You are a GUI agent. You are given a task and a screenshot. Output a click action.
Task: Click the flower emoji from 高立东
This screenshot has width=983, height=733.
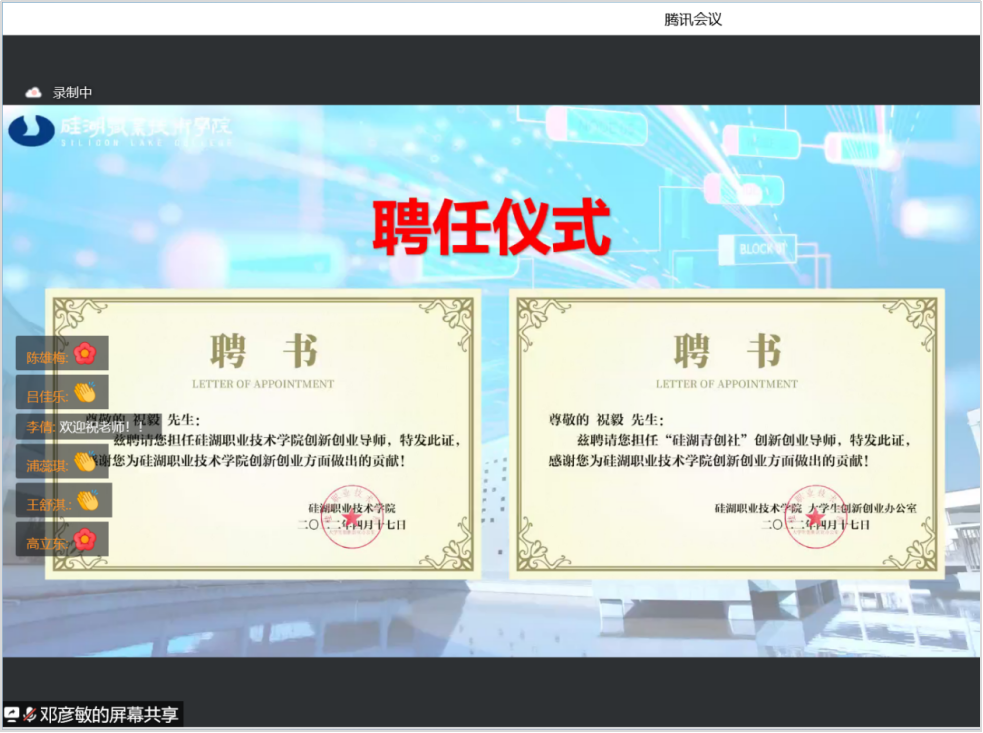(85, 540)
